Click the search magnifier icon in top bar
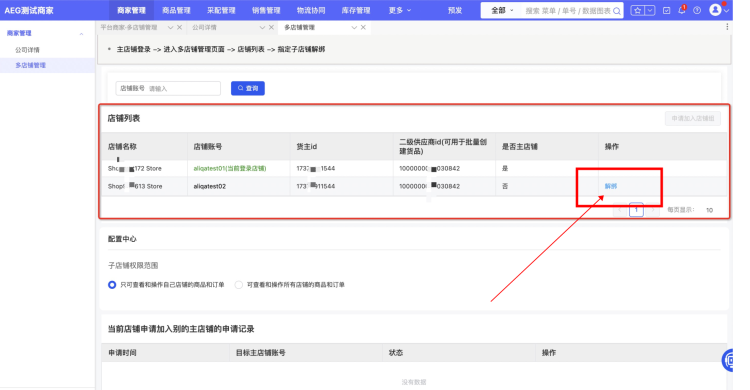Viewport: 750px width, 390px height. (x=617, y=11)
